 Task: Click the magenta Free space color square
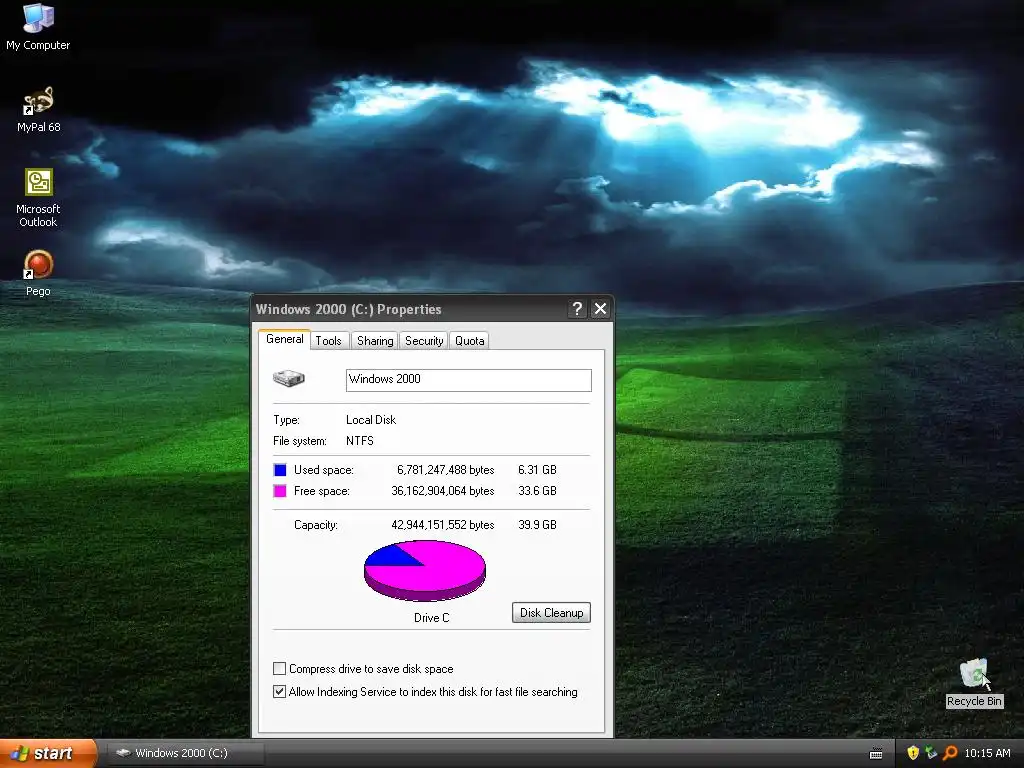(280, 491)
